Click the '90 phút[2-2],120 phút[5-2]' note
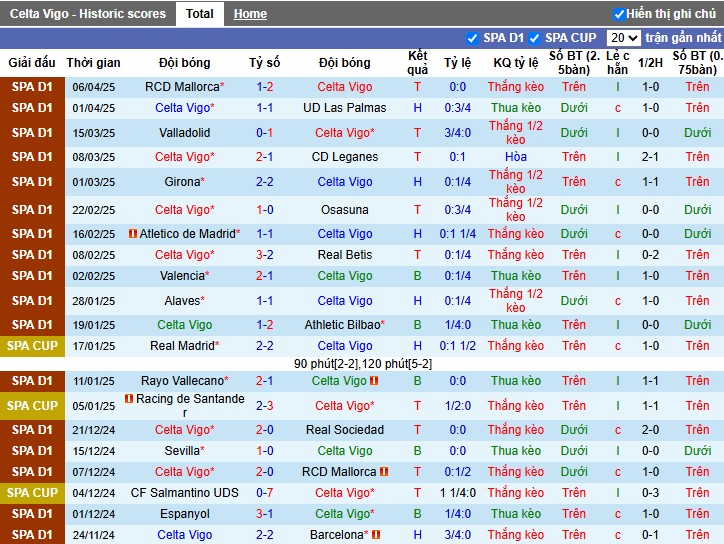 362,364
